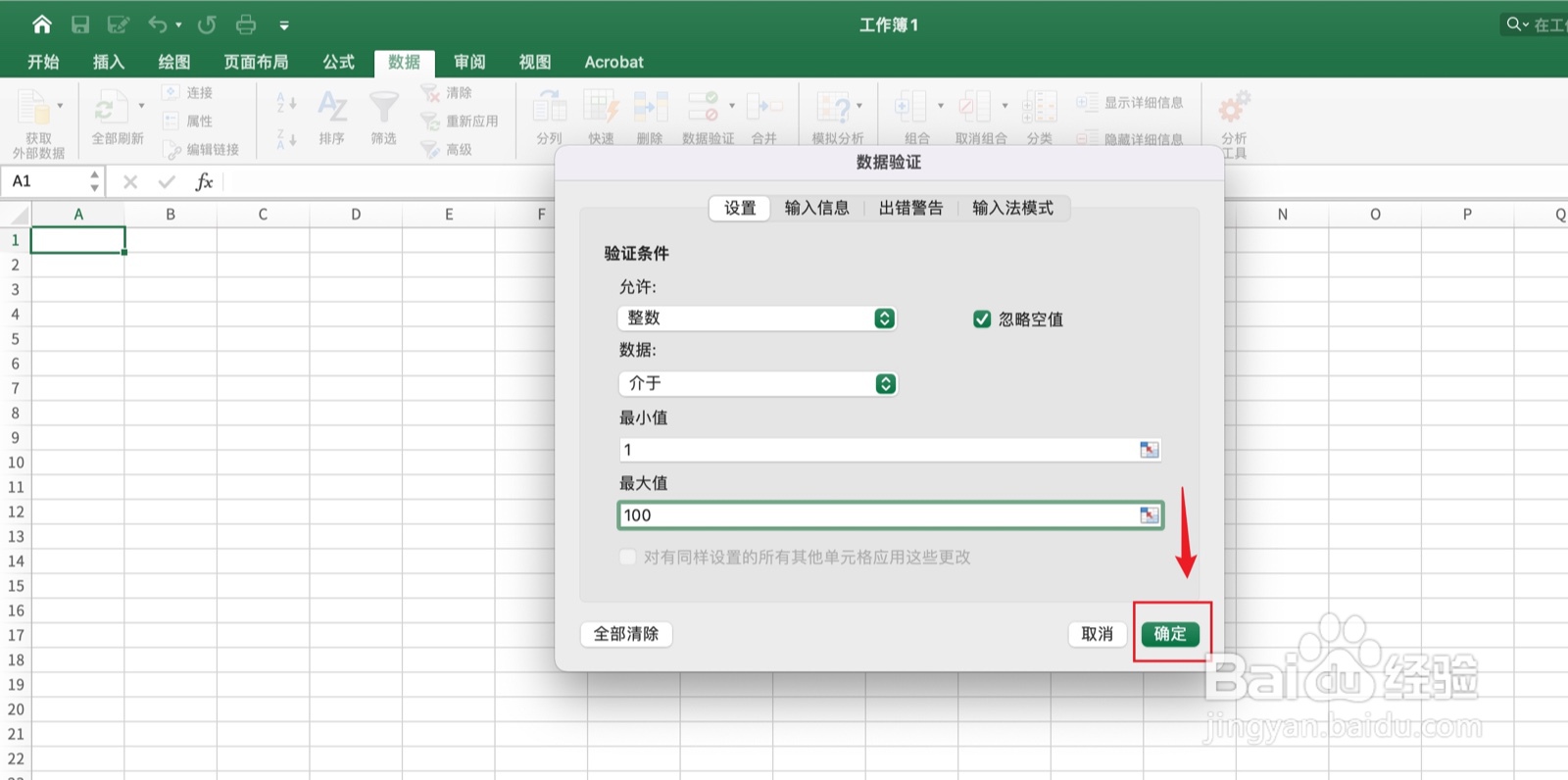Viewport: 1568px width, 780px height.
Task: Click the 属性 ribbon item
Action: (187, 121)
